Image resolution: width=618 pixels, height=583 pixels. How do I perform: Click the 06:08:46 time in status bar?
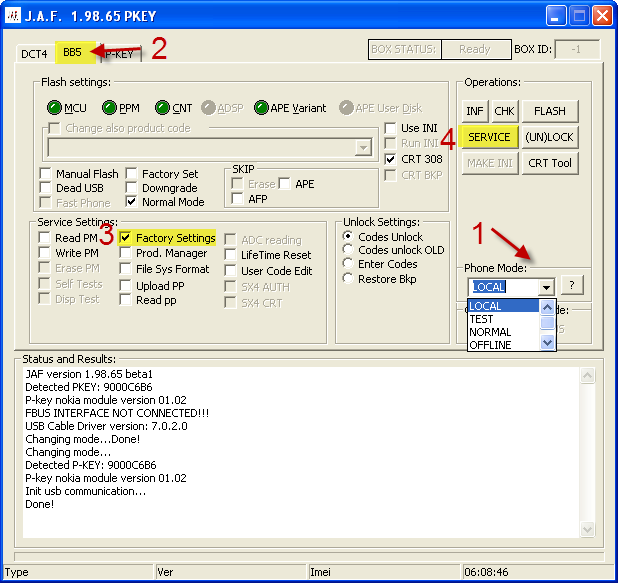(x=486, y=572)
